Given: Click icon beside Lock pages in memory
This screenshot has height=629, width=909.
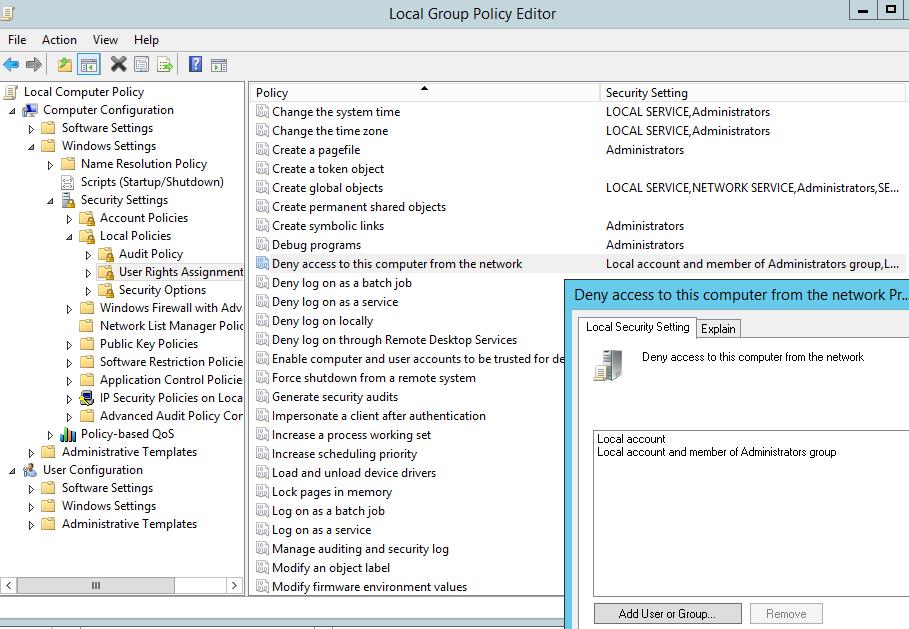Looking at the screenshot, I should pos(263,491).
